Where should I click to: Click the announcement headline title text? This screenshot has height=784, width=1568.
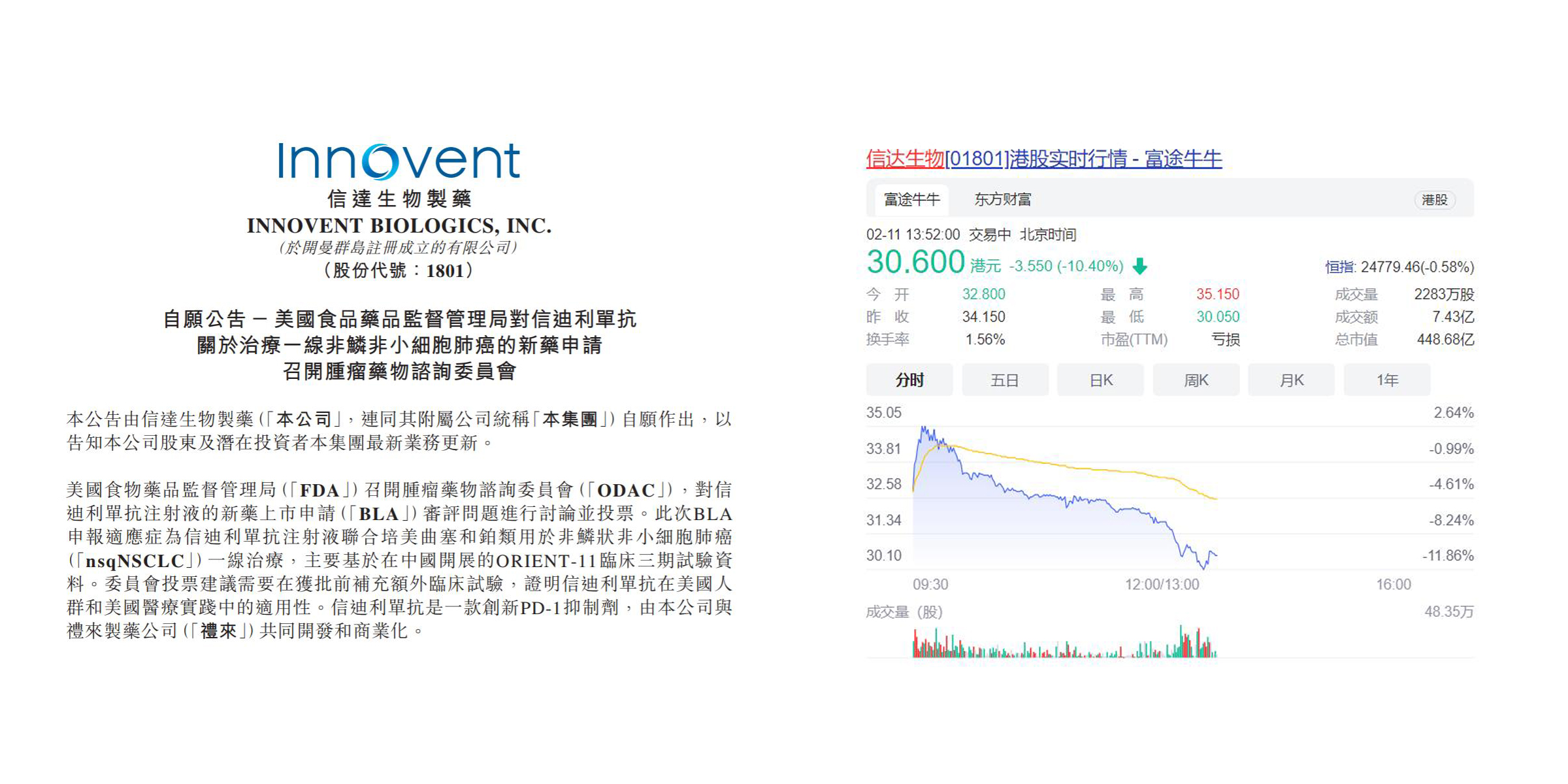tap(399, 345)
